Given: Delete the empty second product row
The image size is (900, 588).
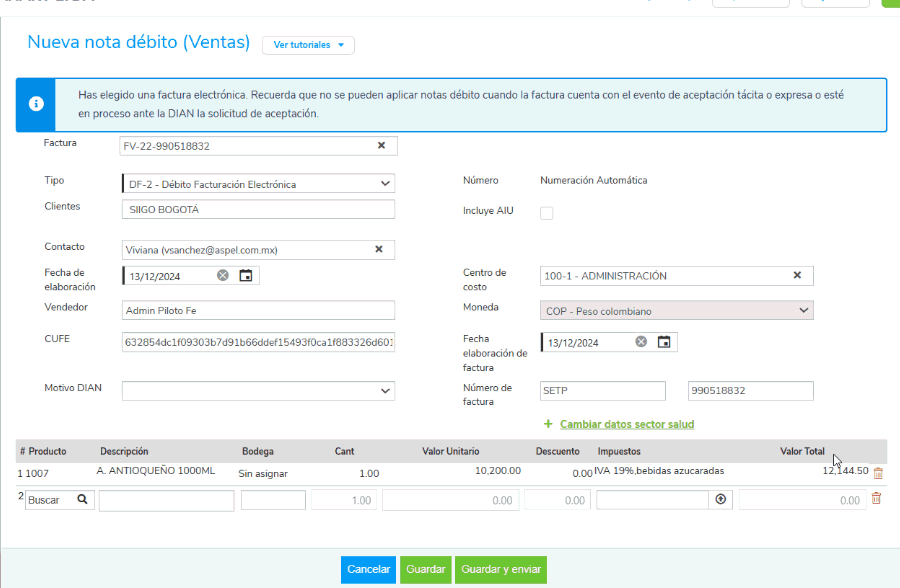Looking at the screenshot, I should tap(876, 499).
